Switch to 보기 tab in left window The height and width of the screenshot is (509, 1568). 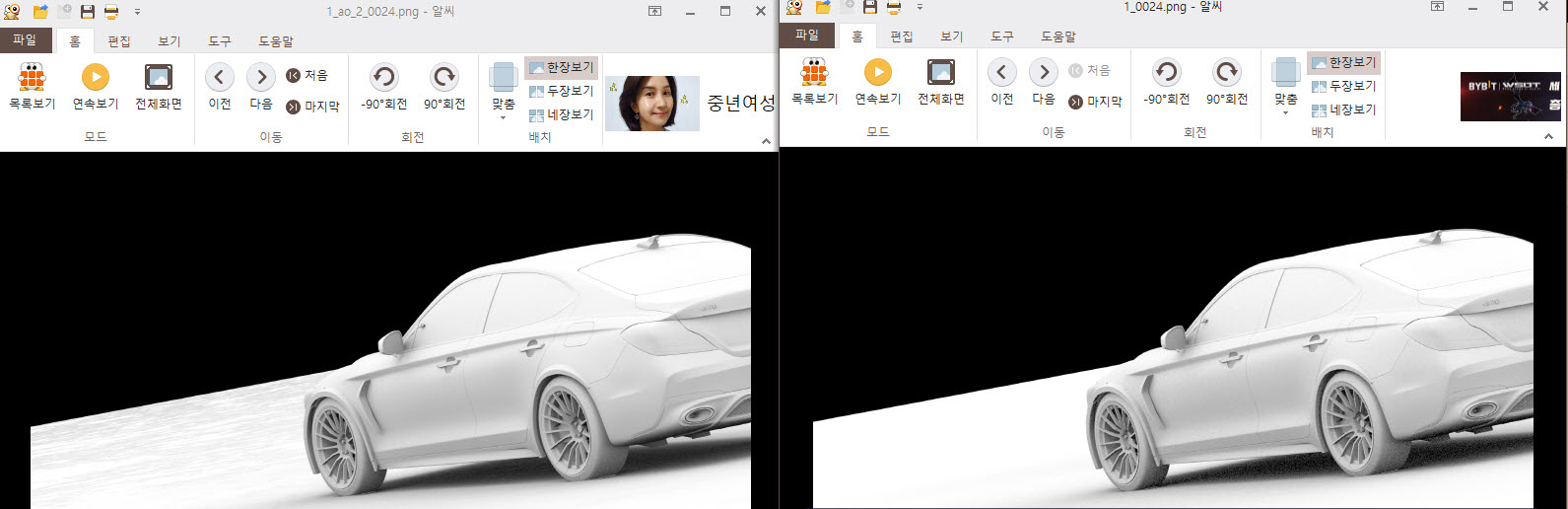[x=170, y=41]
